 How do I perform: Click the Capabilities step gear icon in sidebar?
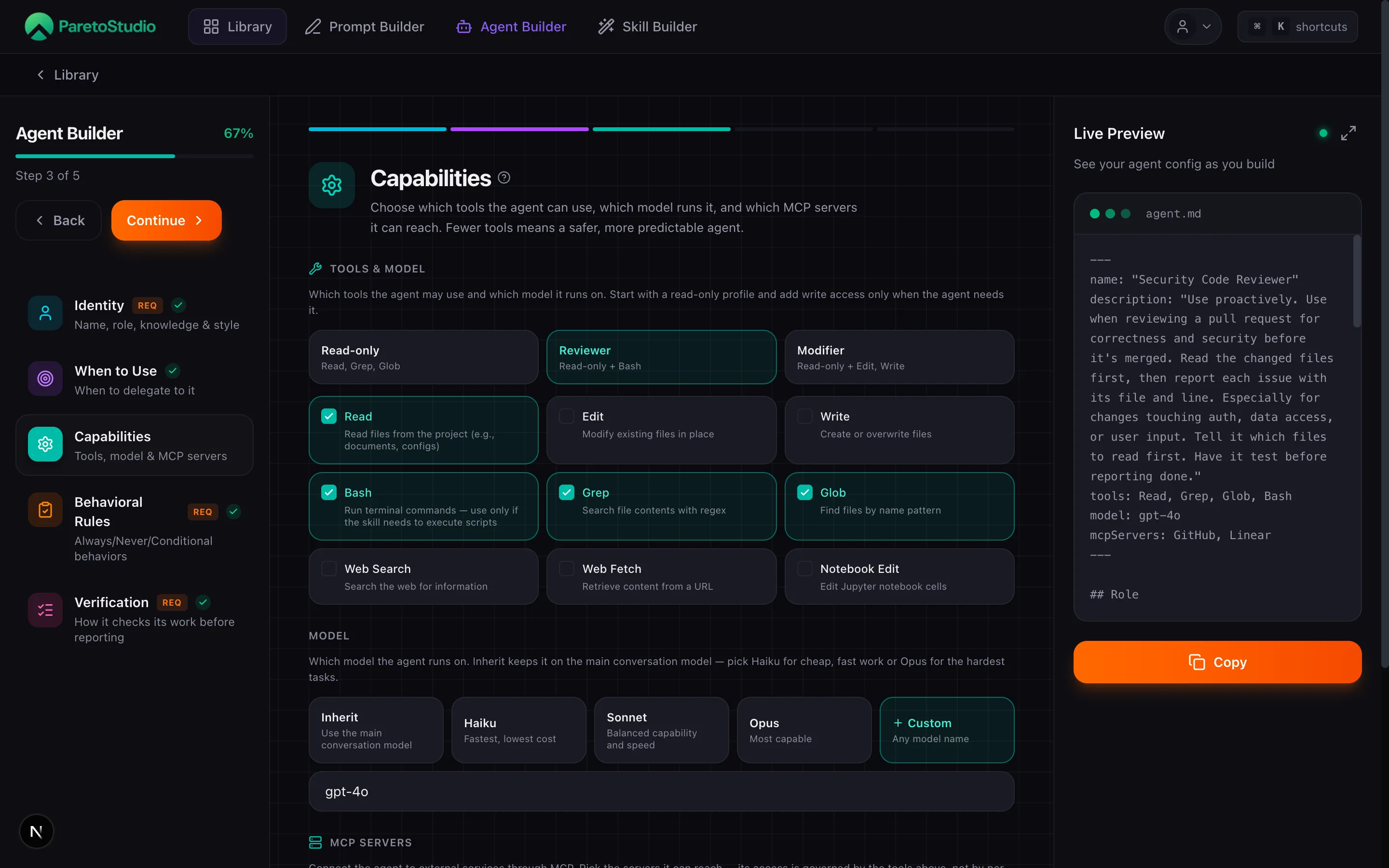click(45, 444)
